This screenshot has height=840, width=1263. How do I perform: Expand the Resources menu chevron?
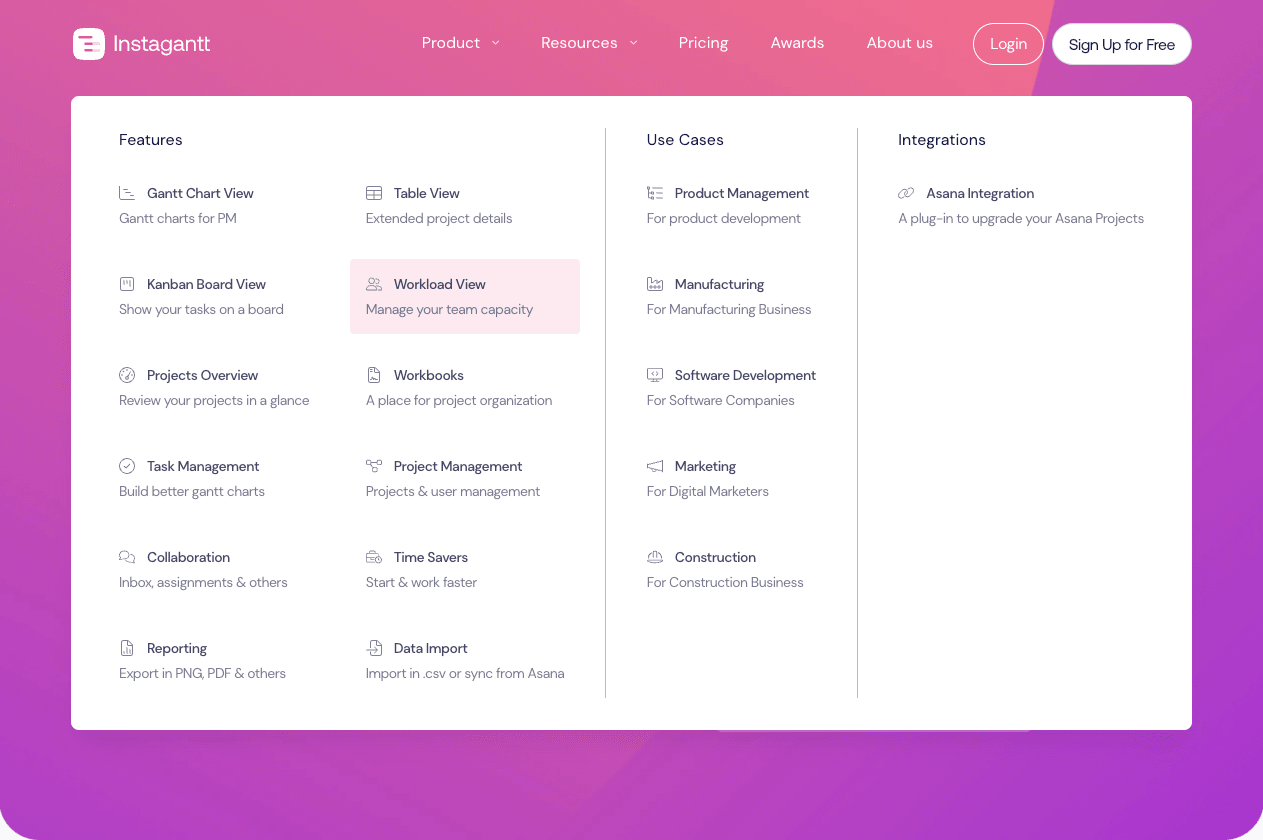coord(633,43)
